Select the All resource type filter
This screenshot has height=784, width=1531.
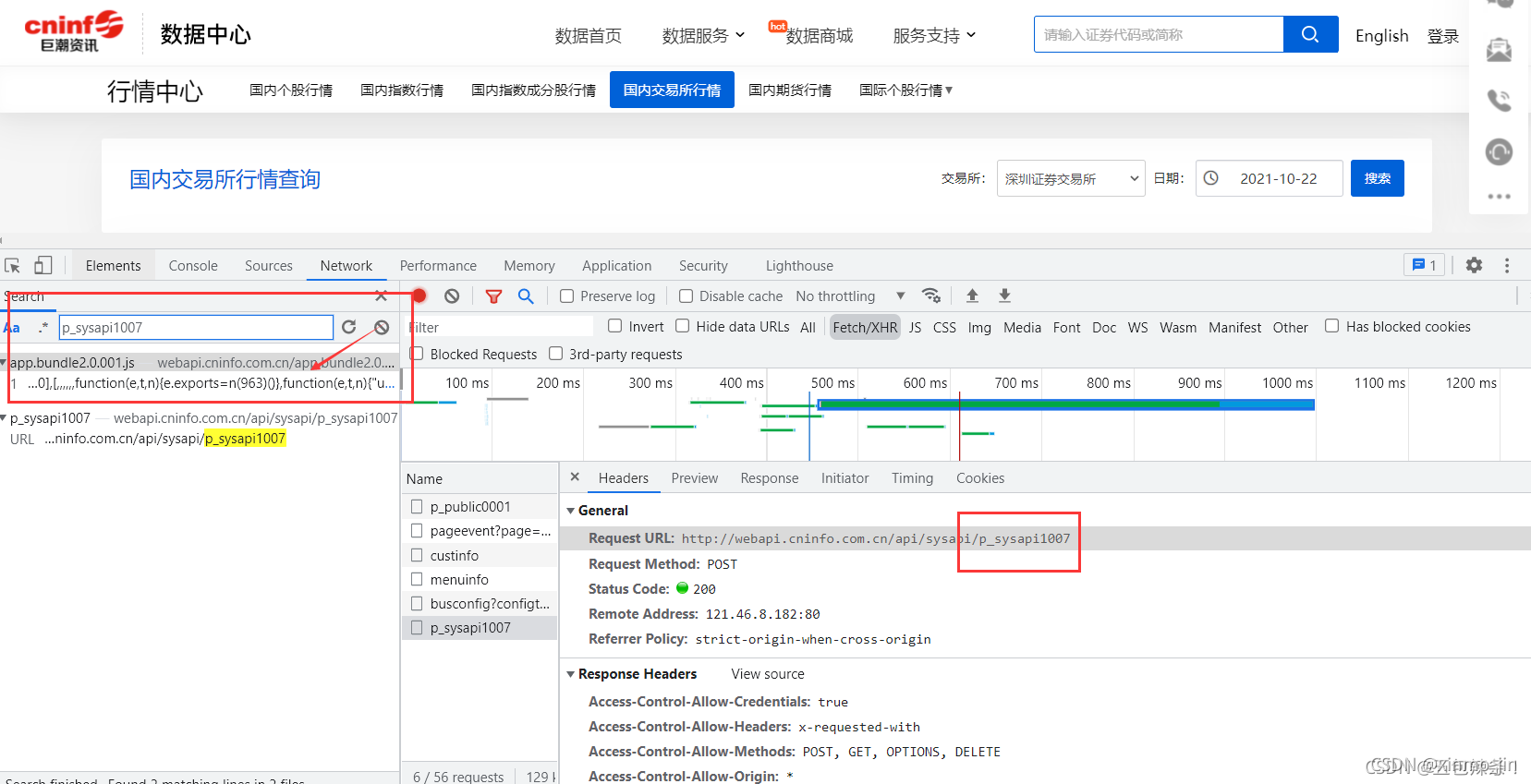click(x=808, y=327)
